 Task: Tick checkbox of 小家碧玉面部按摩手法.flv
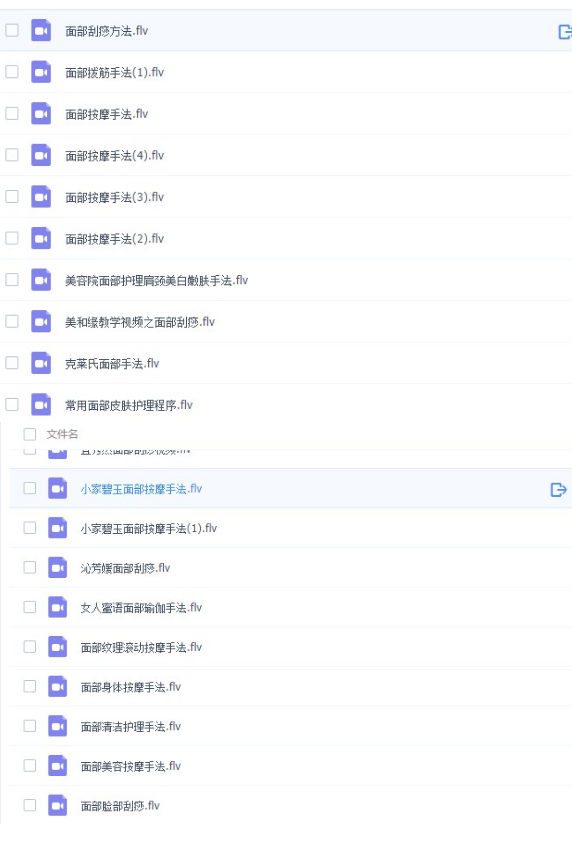(x=30, y=488)
